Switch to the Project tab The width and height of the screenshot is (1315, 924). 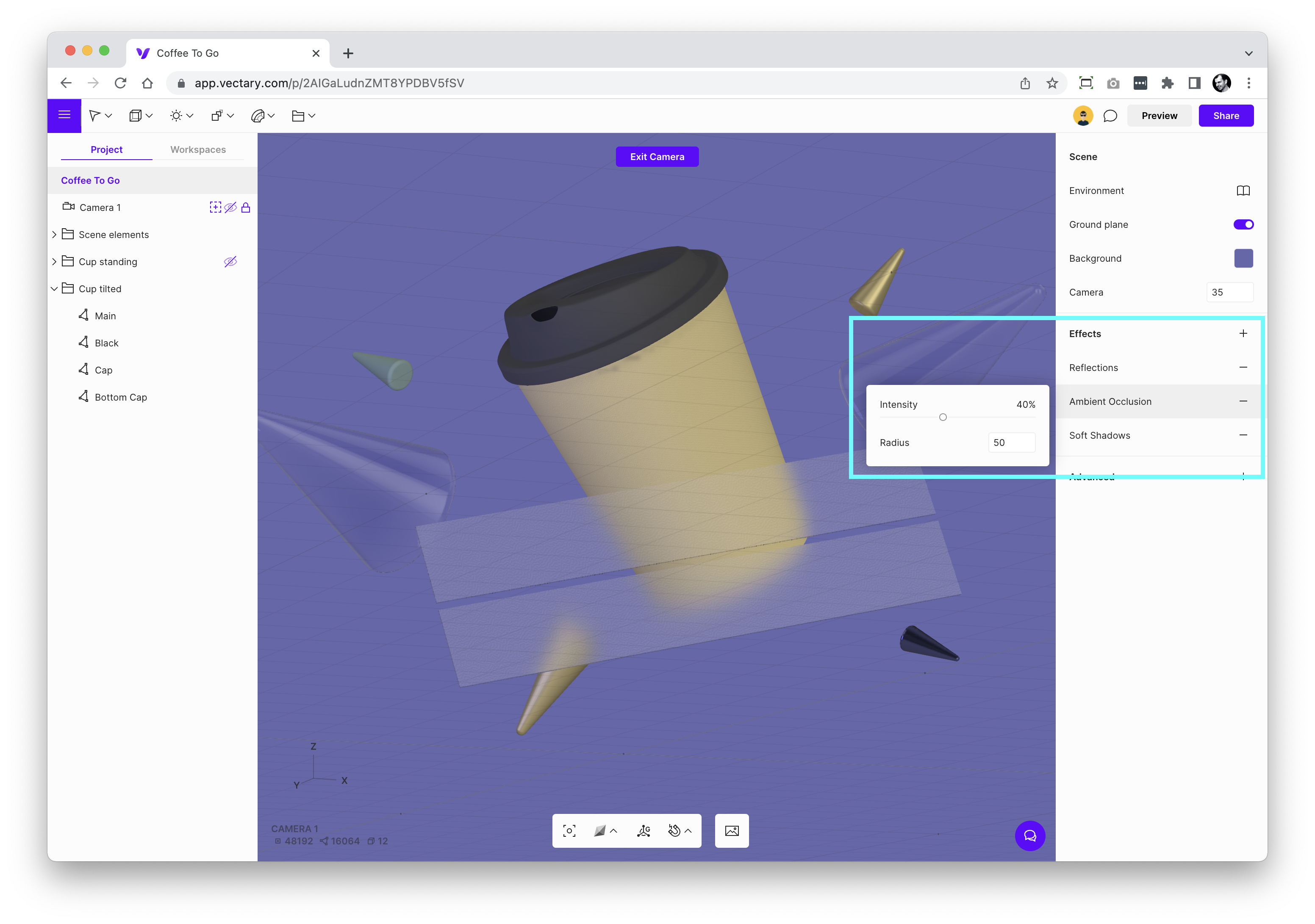point(106,149)
